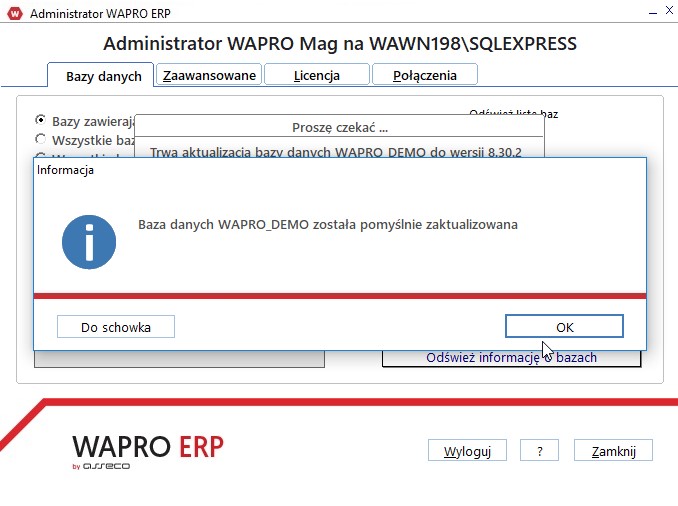Screen dimensions: 678x506
Task: Log out with the Wyloguj button
Action: click(x=467, y=451)
